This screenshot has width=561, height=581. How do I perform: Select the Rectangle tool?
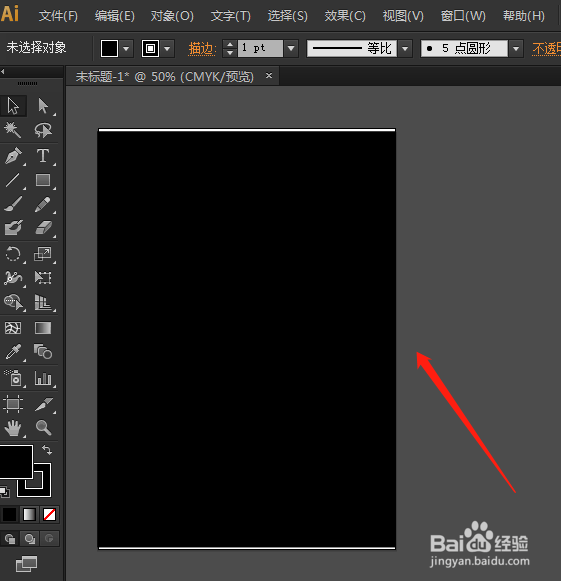coord(43,180)
